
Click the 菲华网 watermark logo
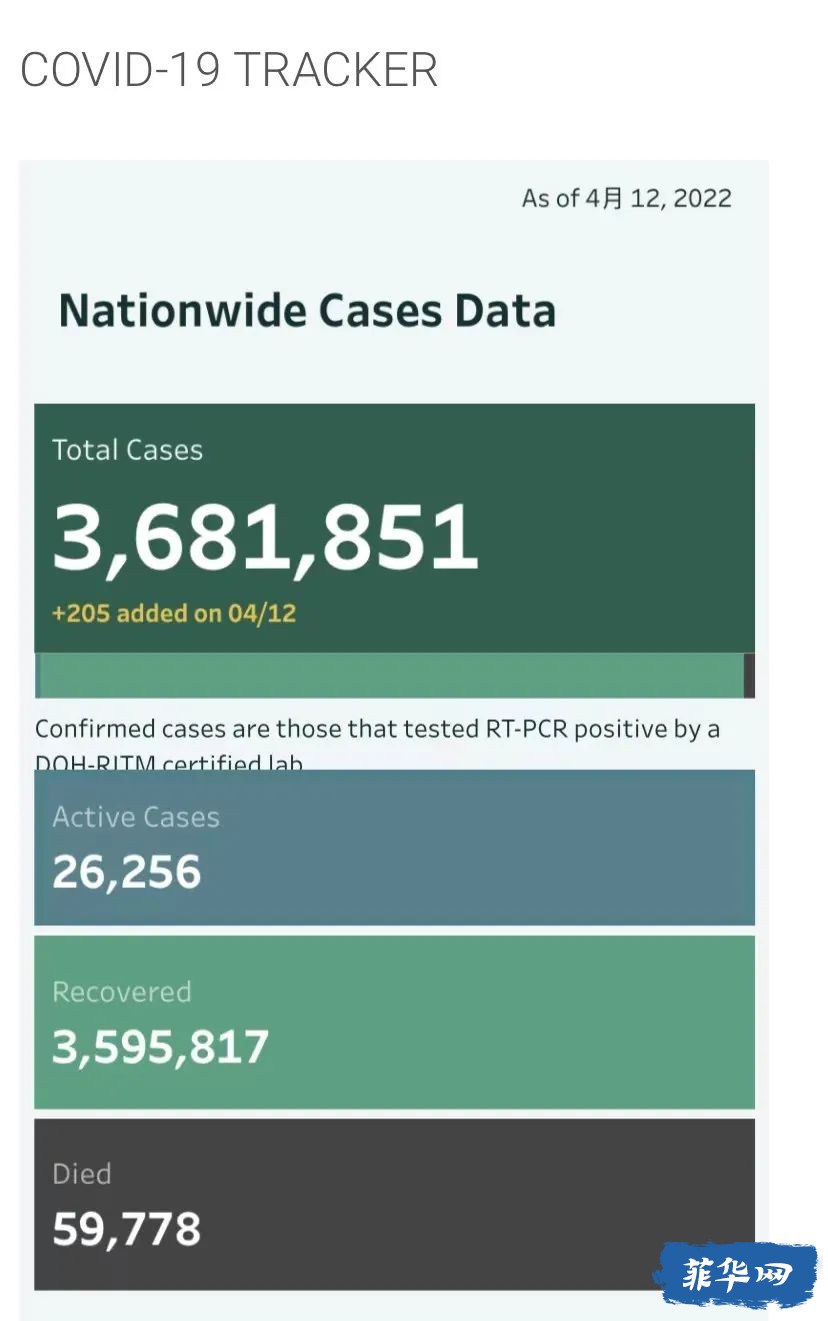pos(735,1274)
